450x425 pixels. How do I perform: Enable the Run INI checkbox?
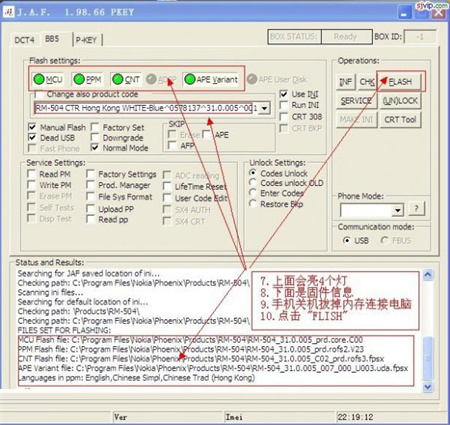[x=284, y=105]
